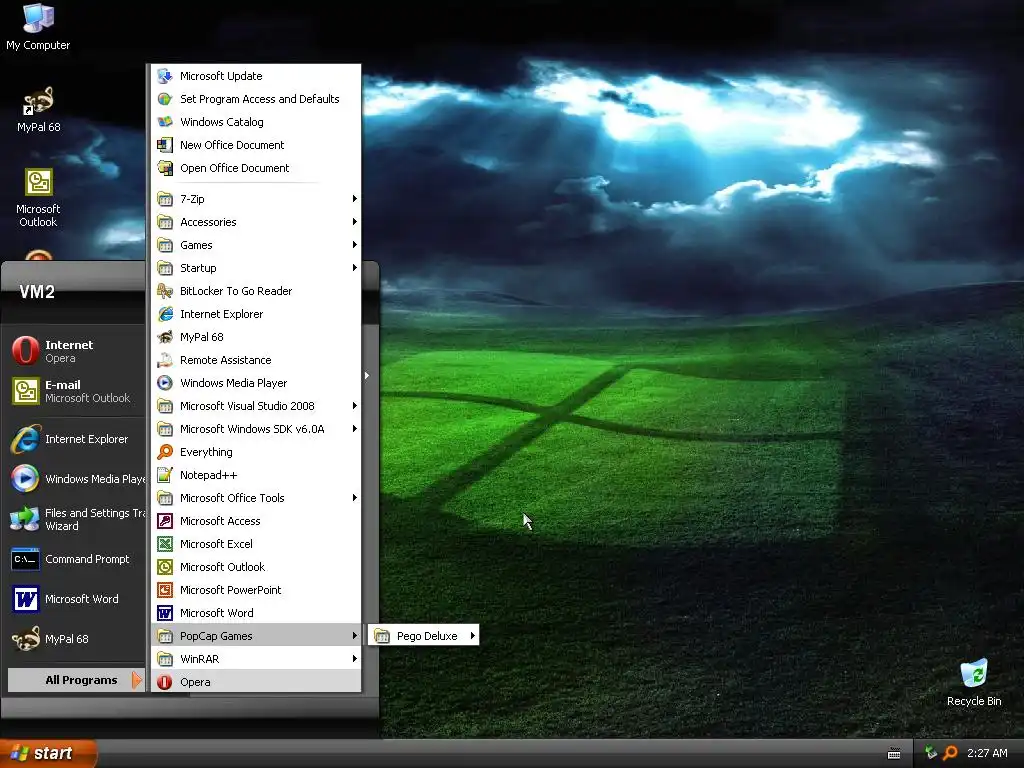Click the Microsoft Word label in All Programs
Image resolution: width=1024 pixels, height=768 pixels.
(x=216, y=613)
